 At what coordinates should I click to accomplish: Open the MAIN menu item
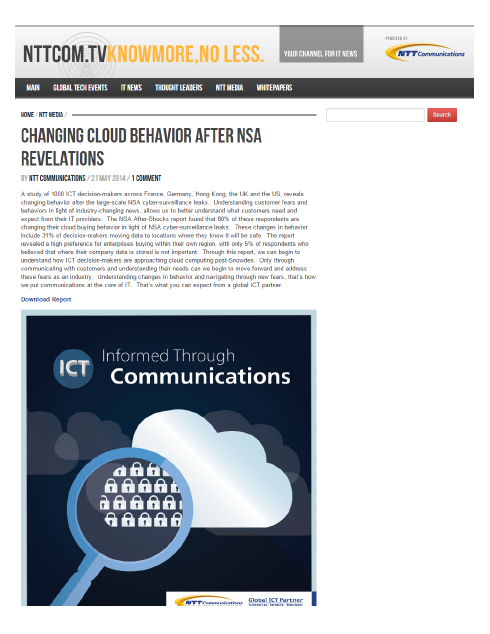click(x=33, y=87)
